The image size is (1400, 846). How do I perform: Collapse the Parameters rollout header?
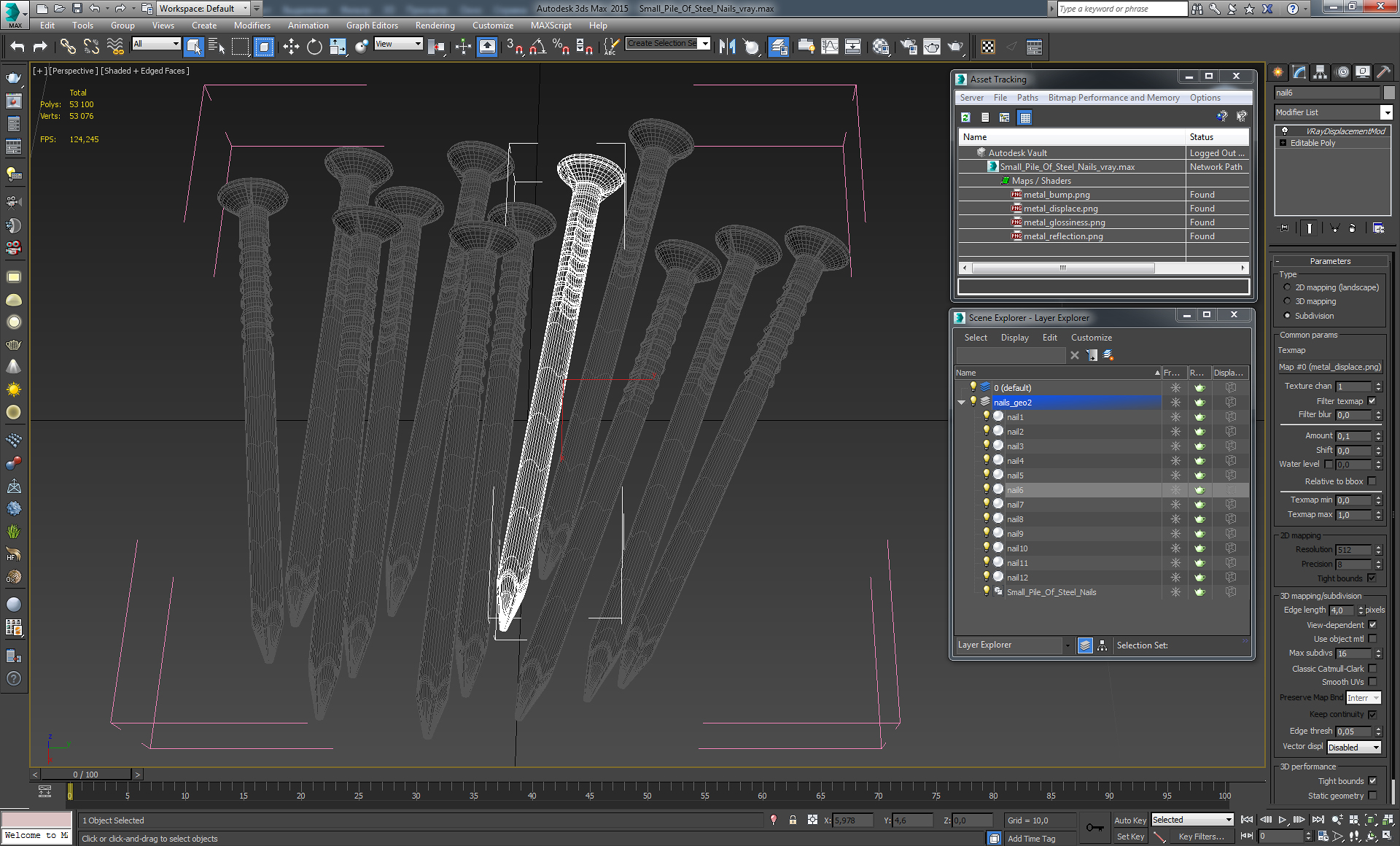click(x=1329, y=261)
